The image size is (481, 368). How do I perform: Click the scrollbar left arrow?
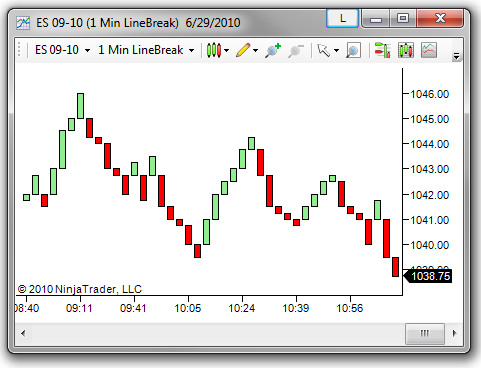coord(23,333)
